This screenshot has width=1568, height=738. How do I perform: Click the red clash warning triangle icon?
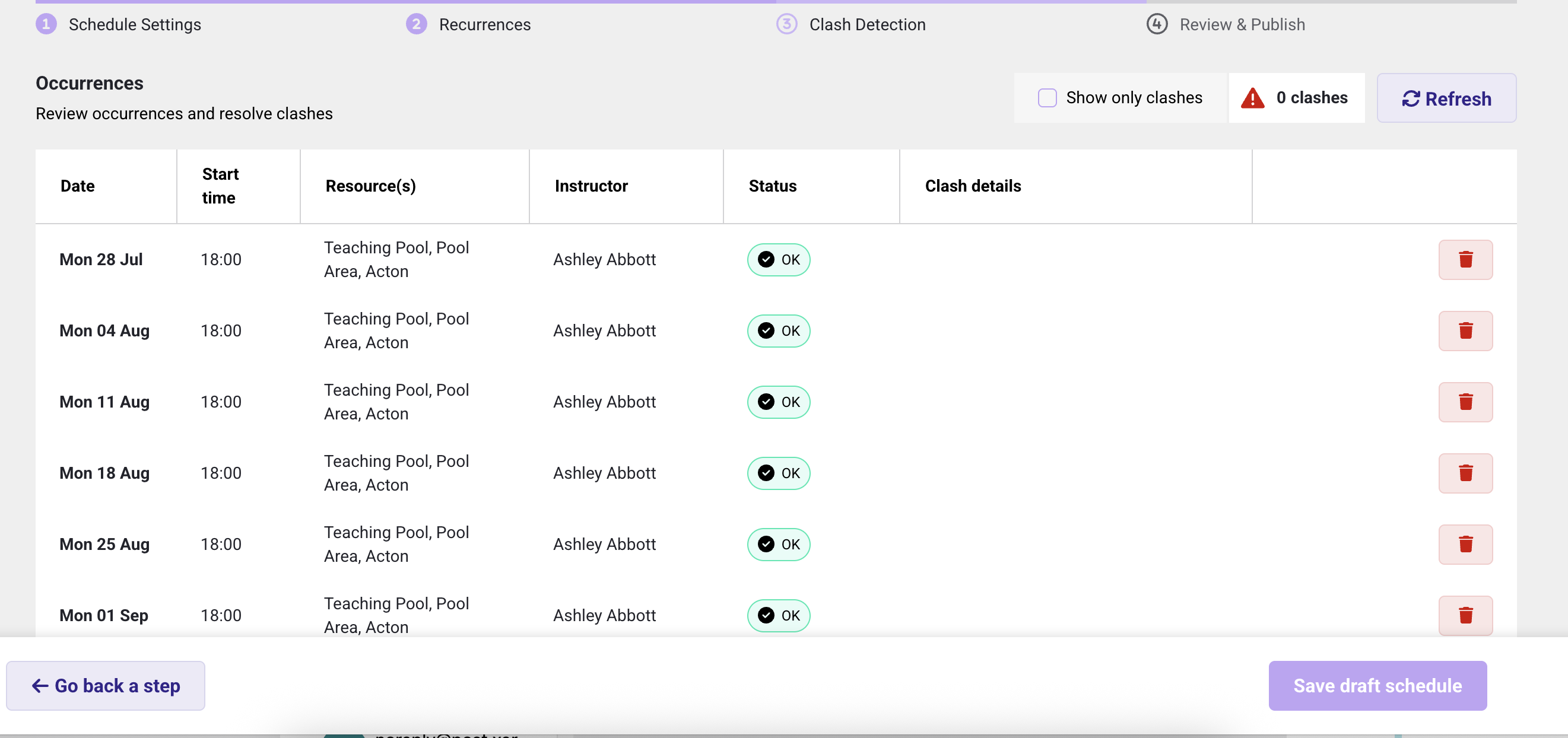coord(1253,98)
